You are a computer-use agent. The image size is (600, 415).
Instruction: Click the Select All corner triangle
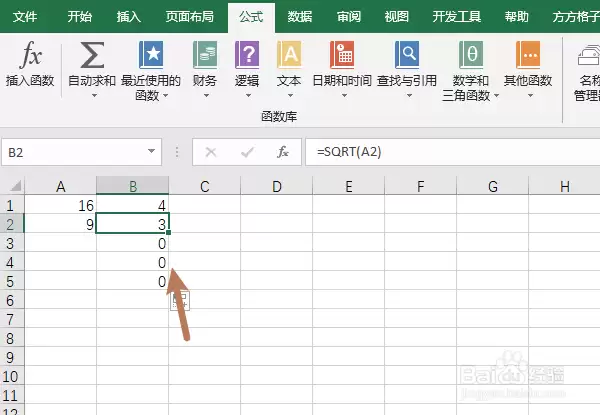click(15, 186)
